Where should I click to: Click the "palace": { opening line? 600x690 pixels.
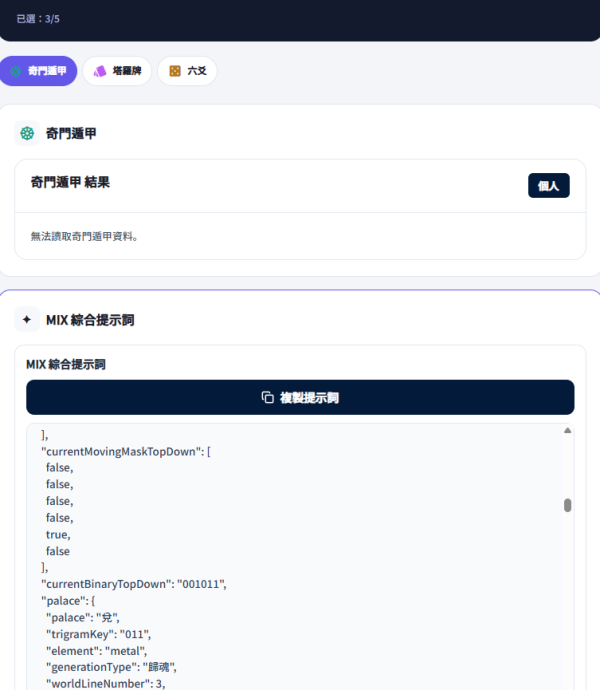[x=68, y=601]
